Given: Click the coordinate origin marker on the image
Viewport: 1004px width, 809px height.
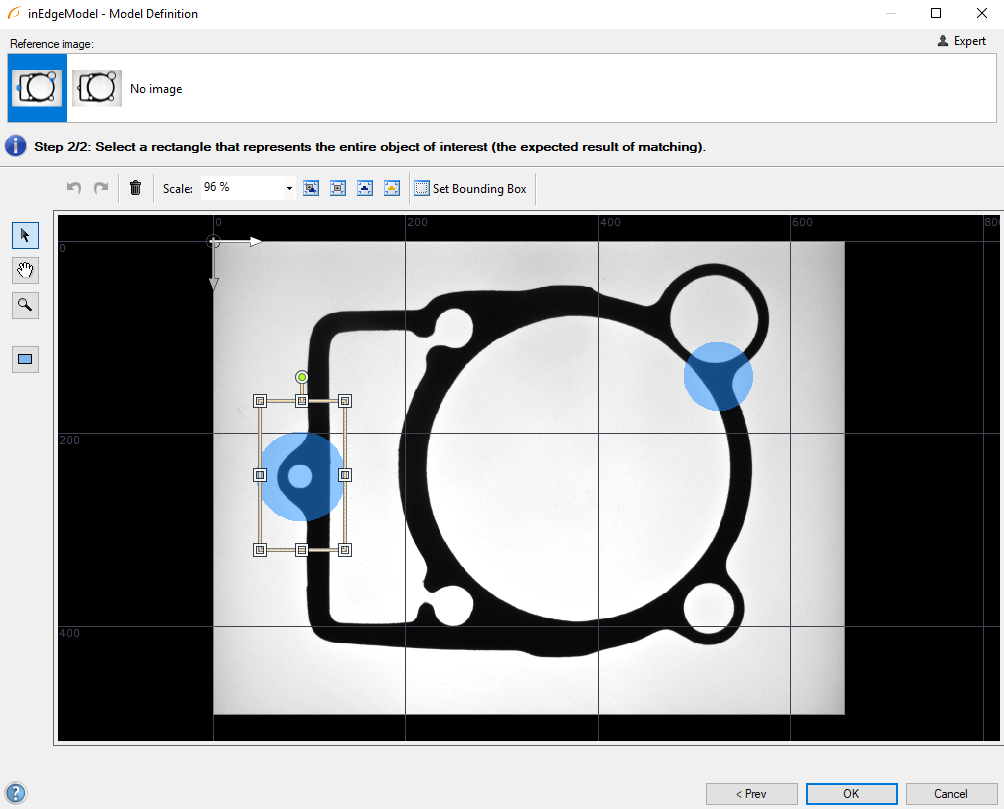Looking at the screenshot, I should point(213,241).
